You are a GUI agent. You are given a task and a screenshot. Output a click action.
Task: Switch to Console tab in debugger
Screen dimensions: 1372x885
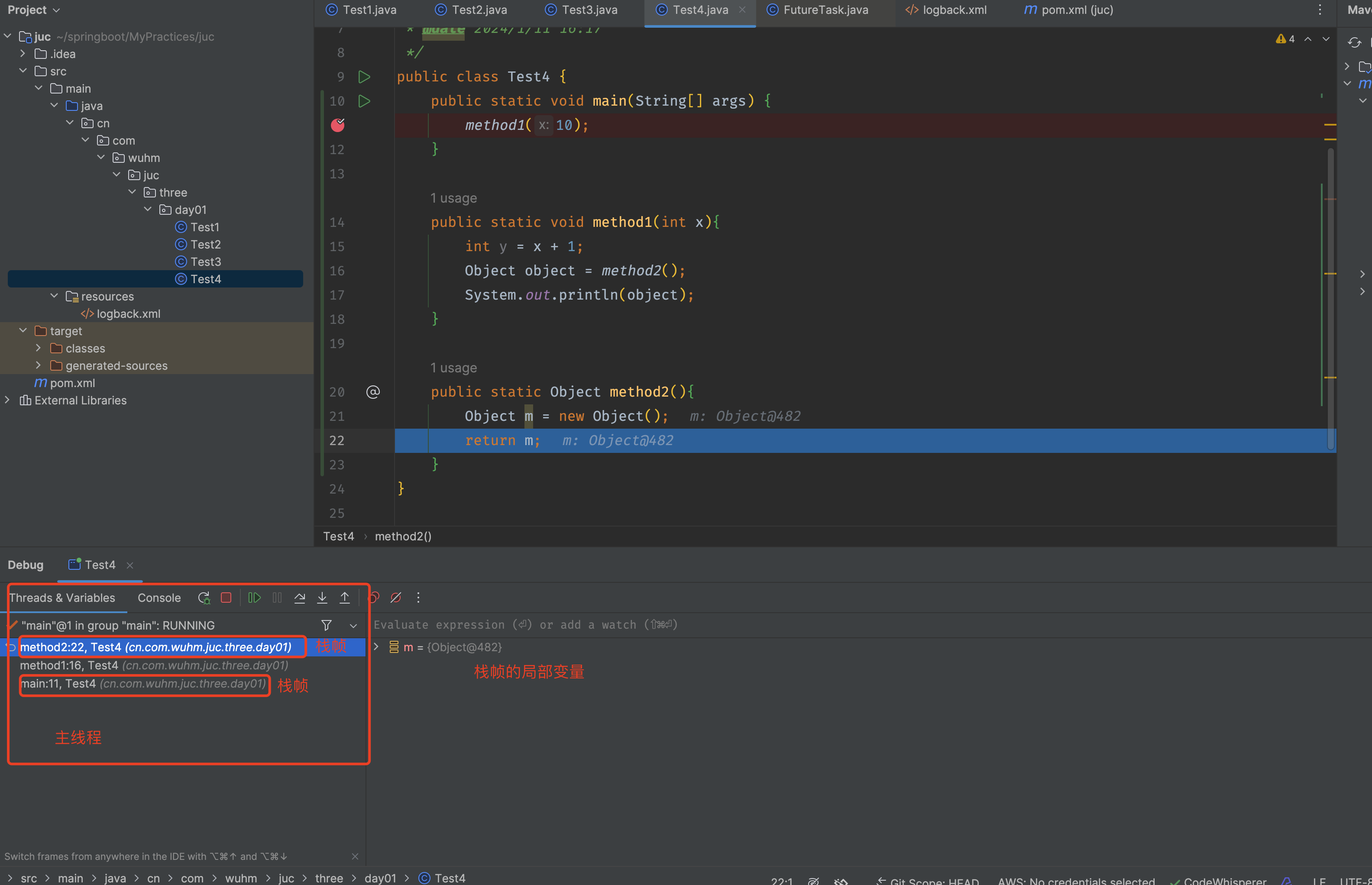click(x=159, y=598)
